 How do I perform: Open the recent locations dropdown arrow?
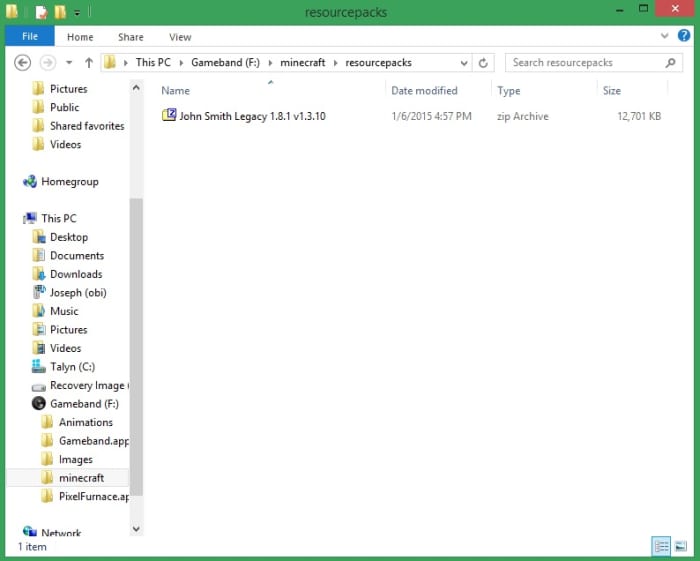[69, 62]
